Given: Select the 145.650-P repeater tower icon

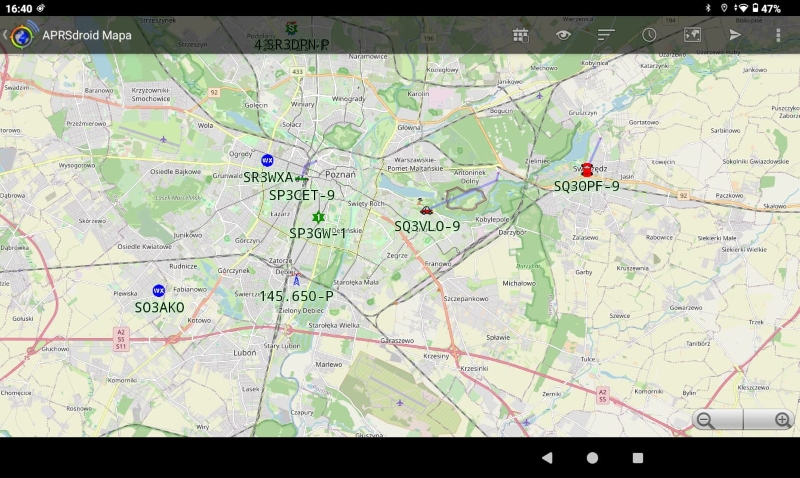Looking at the screenshot, I should (x=296, y=280).
